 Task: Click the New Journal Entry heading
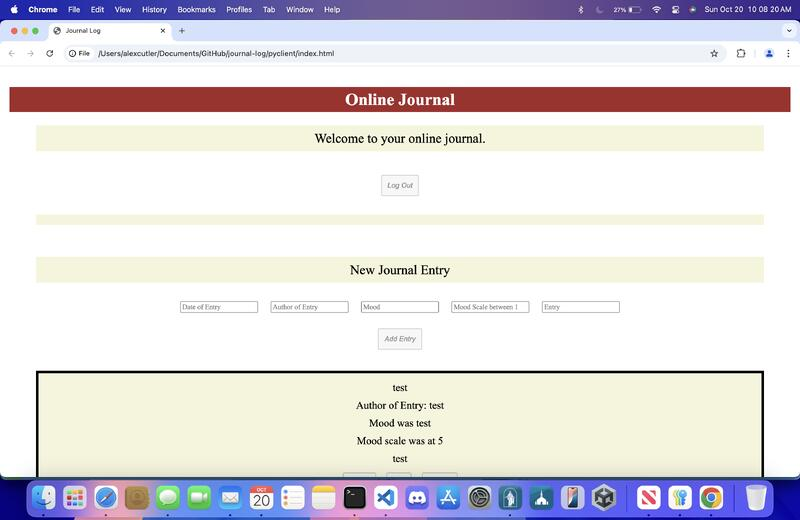(x=400, y=270)
